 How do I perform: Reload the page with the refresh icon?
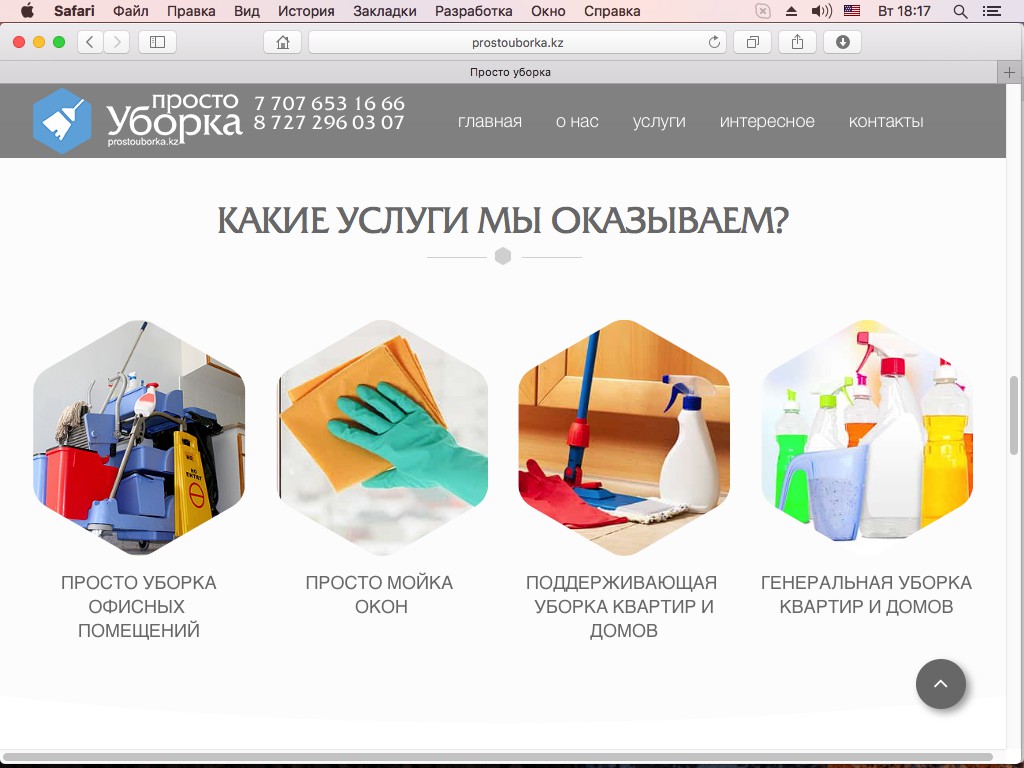(714, 42)
